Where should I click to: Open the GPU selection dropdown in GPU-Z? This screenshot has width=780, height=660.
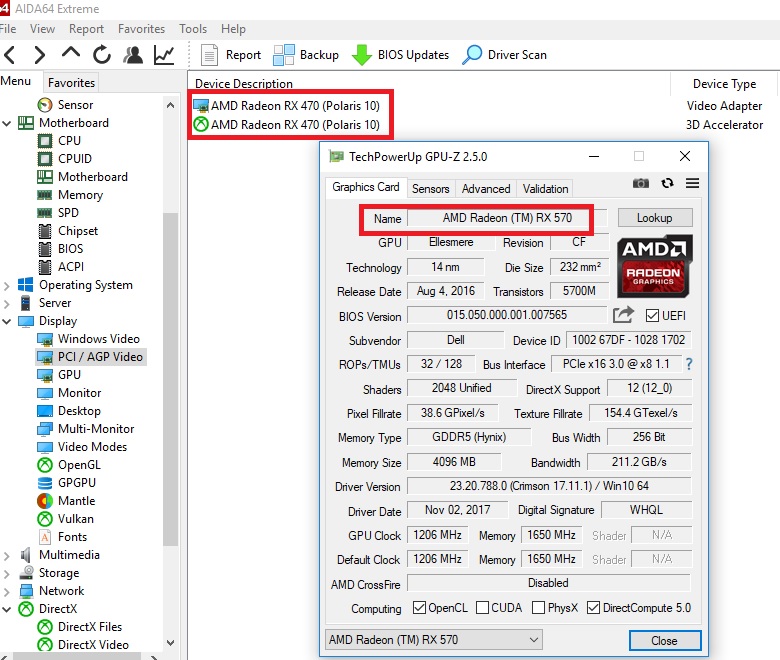click(433, 640)
